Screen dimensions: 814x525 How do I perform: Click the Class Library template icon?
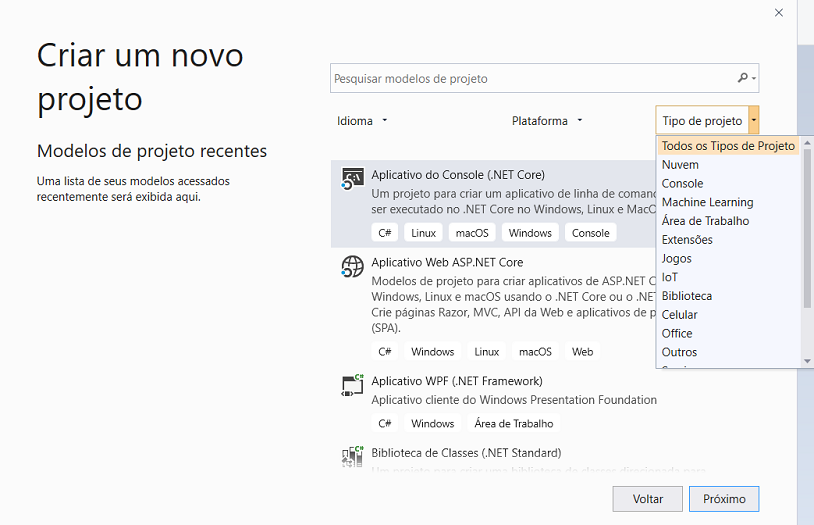352,456
